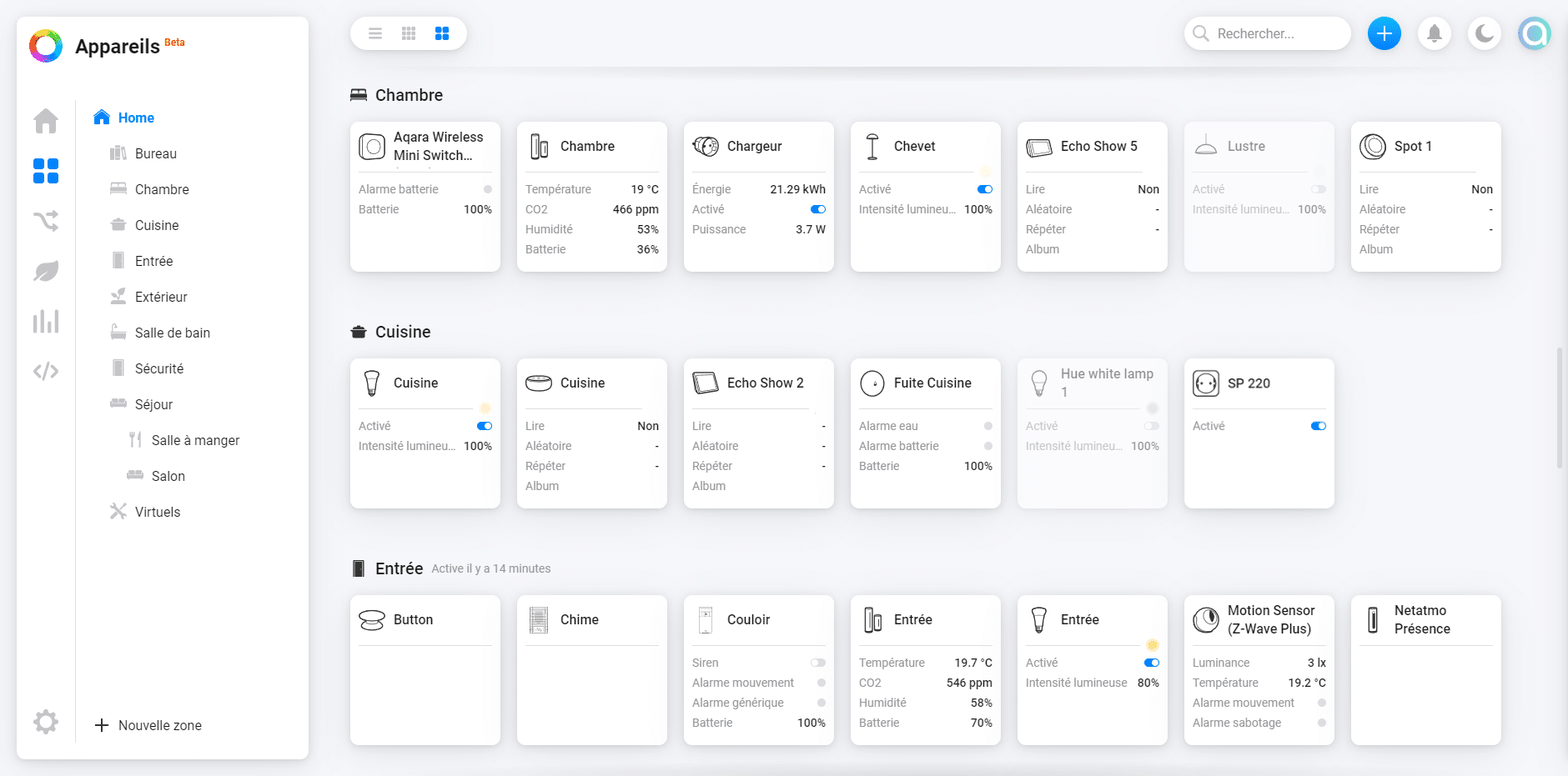Toggle SP 220 Activé switch
This screenshot has width=1568, height=776.
[x=1319, y=426]
